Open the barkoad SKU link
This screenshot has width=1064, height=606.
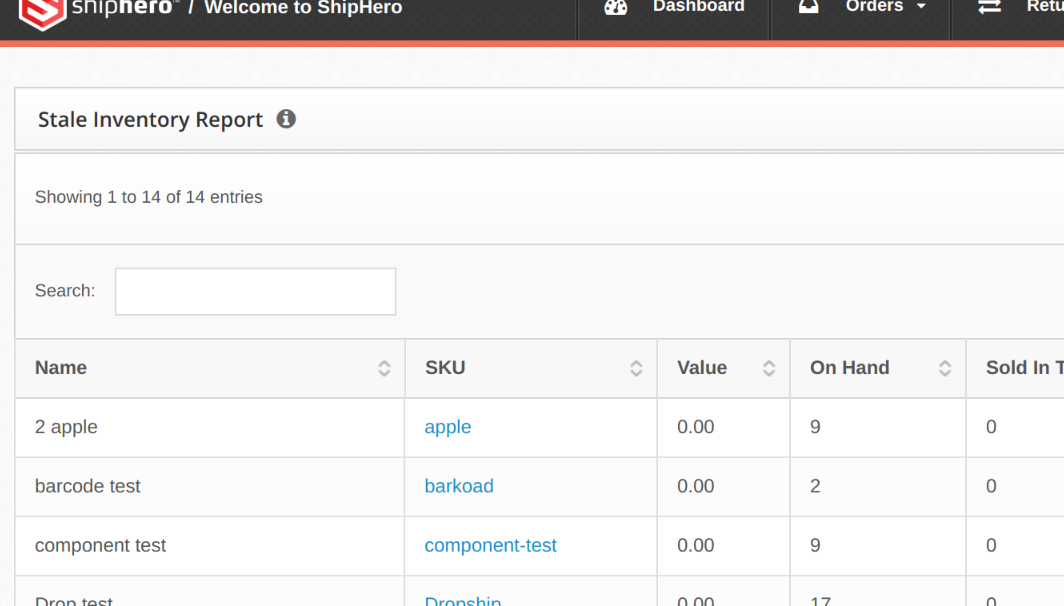(459, 486)
